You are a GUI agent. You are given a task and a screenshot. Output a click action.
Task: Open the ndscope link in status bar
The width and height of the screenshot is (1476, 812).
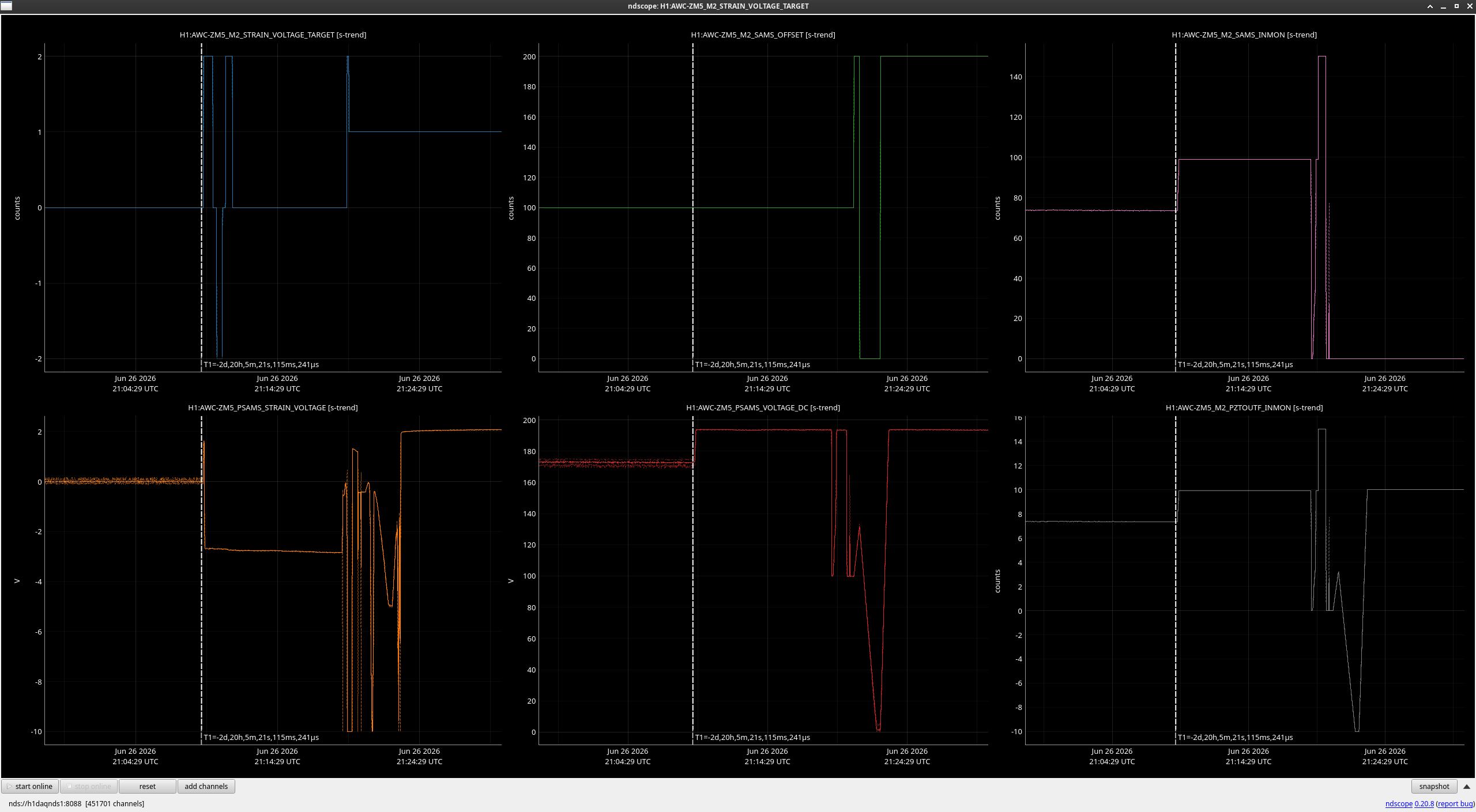coord(1399,803)
